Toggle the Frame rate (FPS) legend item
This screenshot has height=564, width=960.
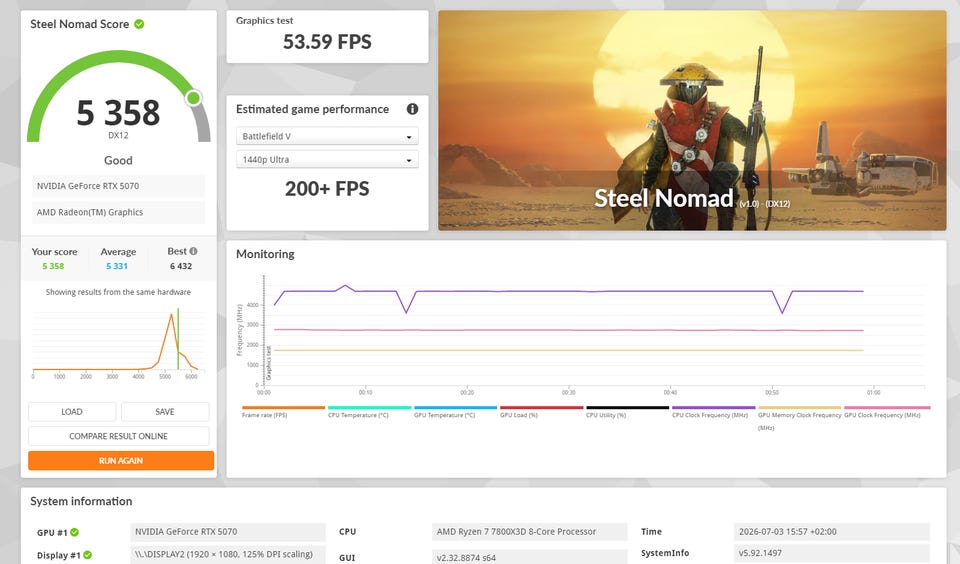(x=283, y=412)
